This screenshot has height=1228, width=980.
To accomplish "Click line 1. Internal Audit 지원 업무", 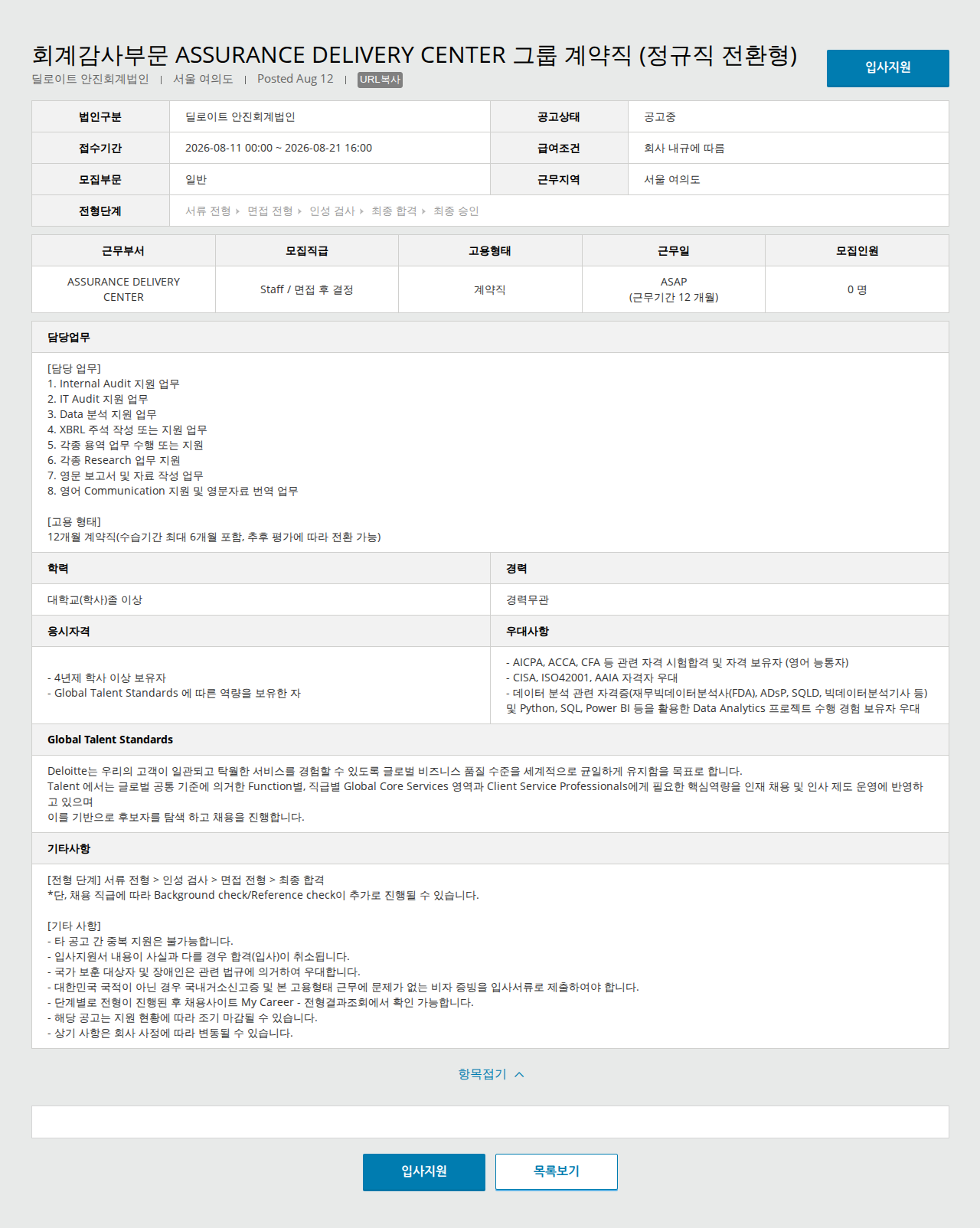I will [113, 384].
